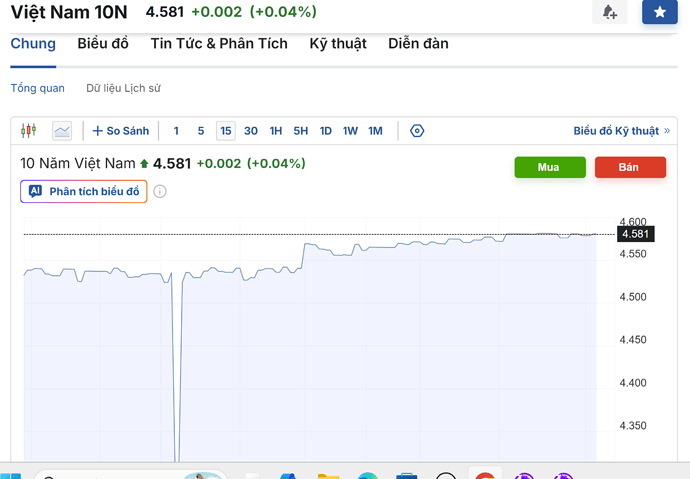Image resolution: width=690 pixels, height=479 pixels.
Task: Open Dữ liệu Lịch sử sub-tab
Action: [123, 88]
